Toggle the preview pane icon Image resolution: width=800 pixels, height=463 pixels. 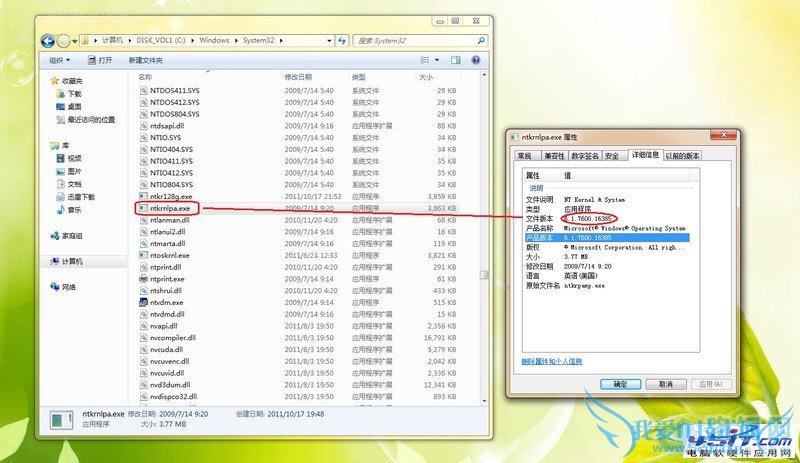456,60
